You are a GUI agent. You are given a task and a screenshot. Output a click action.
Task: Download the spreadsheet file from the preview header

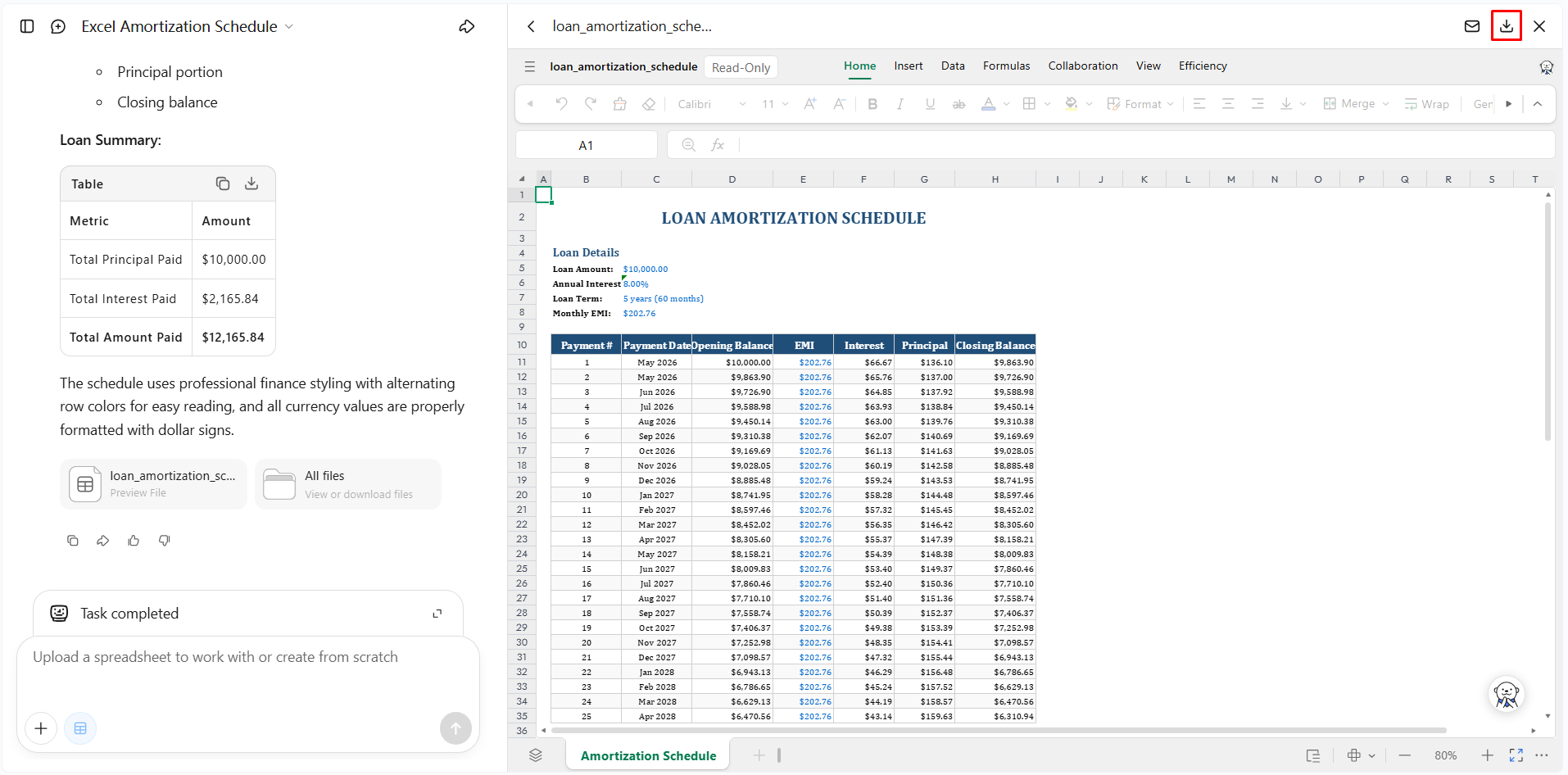pos(1507,26)
